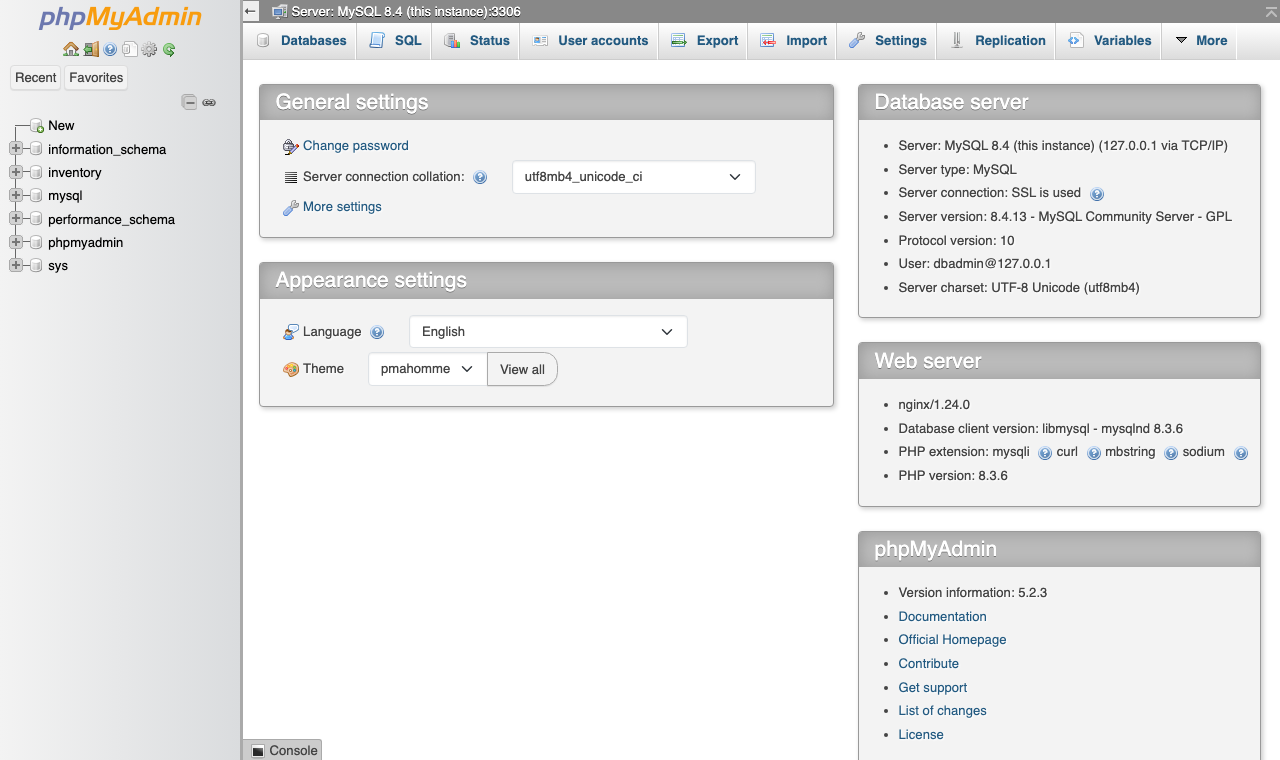This screenshot has width=1280, height=760.
Task: Open the Language dropdown
Action: coord(548,332)
